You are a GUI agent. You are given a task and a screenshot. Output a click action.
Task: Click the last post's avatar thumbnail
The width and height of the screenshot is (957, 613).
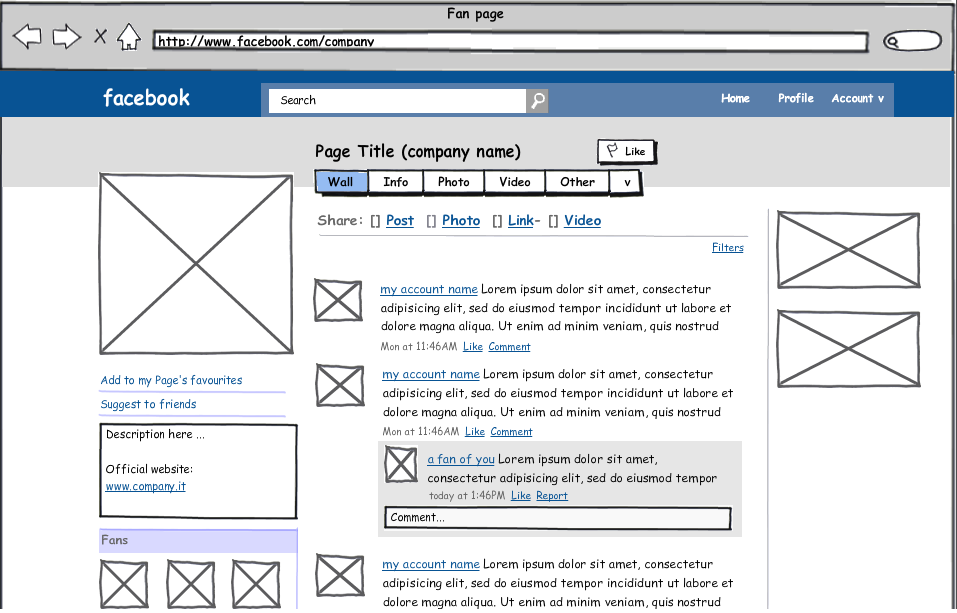coord(340,575)
